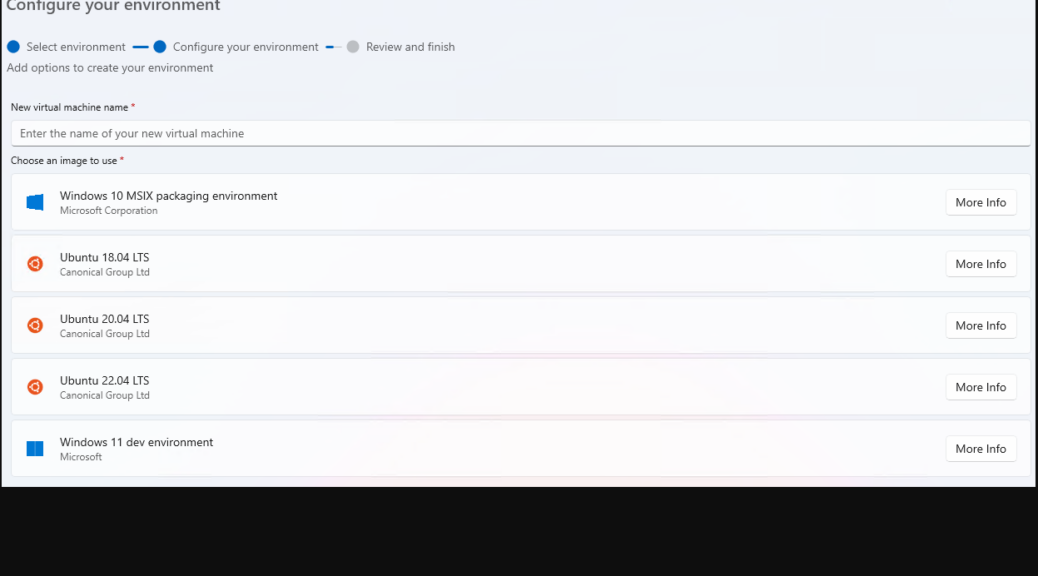Image resolution: width=1038 pixels, height=576 pixels.
Task: Click the Review and finish step label
Action: pos(410,47)
